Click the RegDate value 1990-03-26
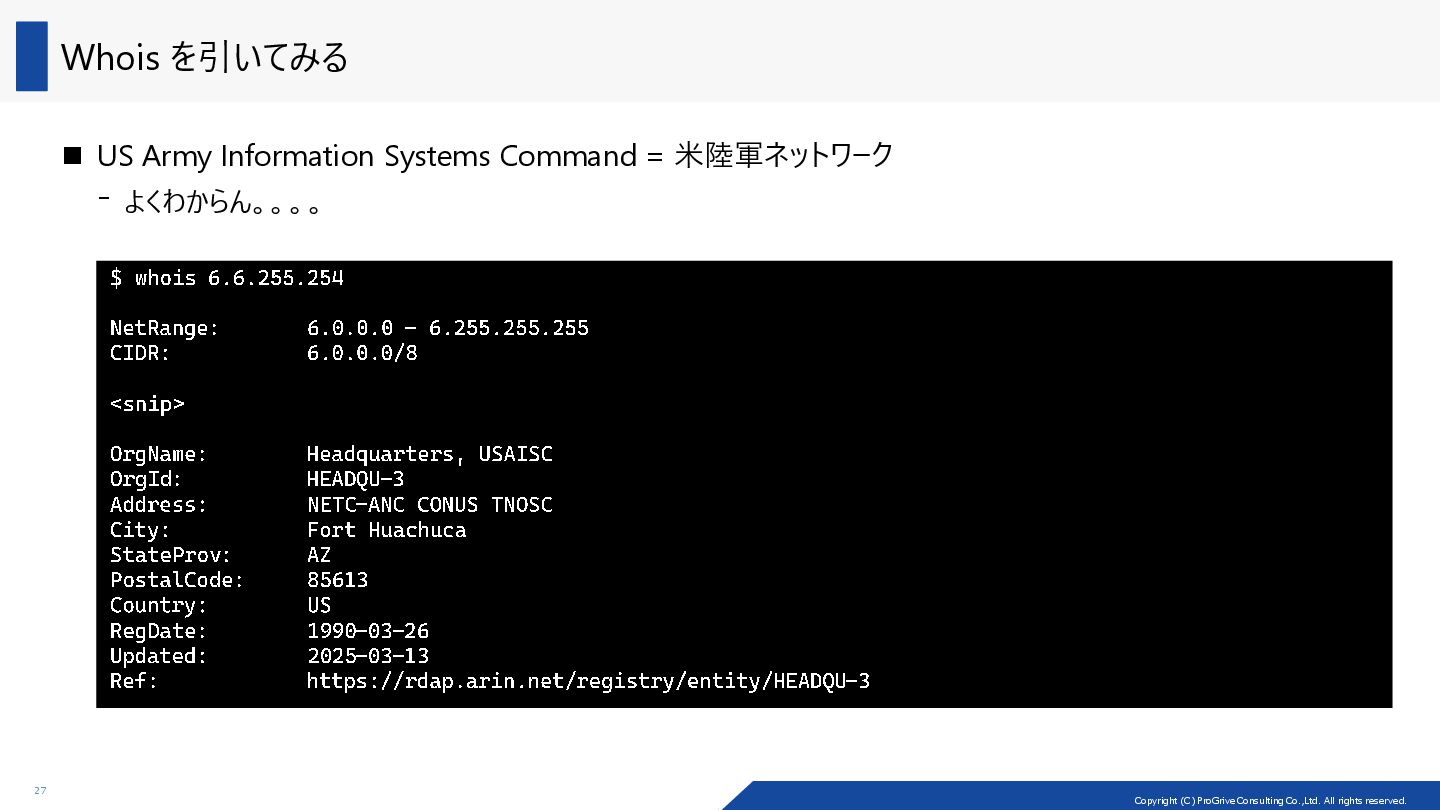1440x810 pixels. (368, 631)
